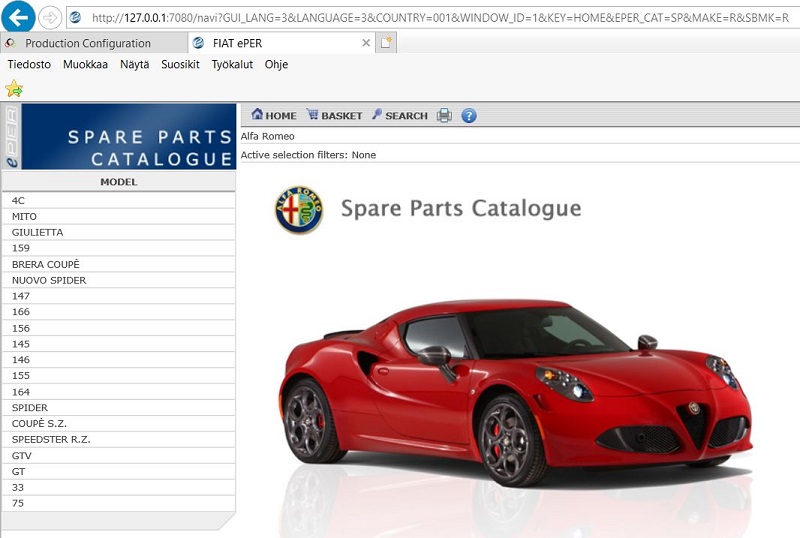800x538 pixels.
Task: Switch to the FIAT ePER tab
Action: pos(282,43)
